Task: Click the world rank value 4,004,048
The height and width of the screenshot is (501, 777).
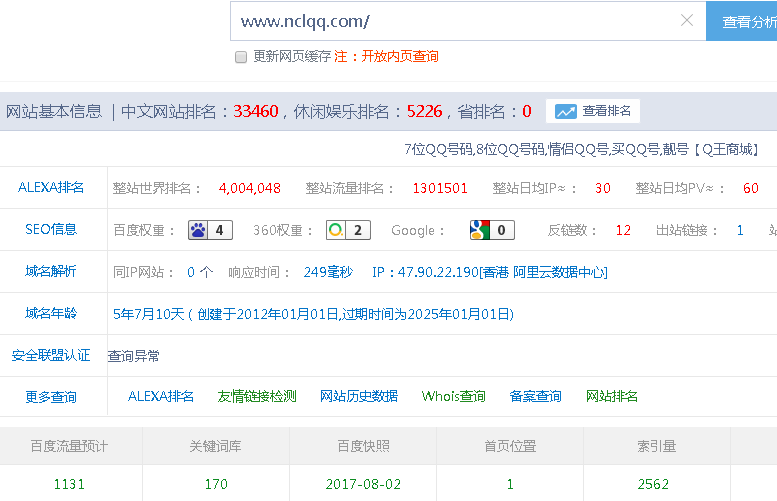Action: (250, 188)
